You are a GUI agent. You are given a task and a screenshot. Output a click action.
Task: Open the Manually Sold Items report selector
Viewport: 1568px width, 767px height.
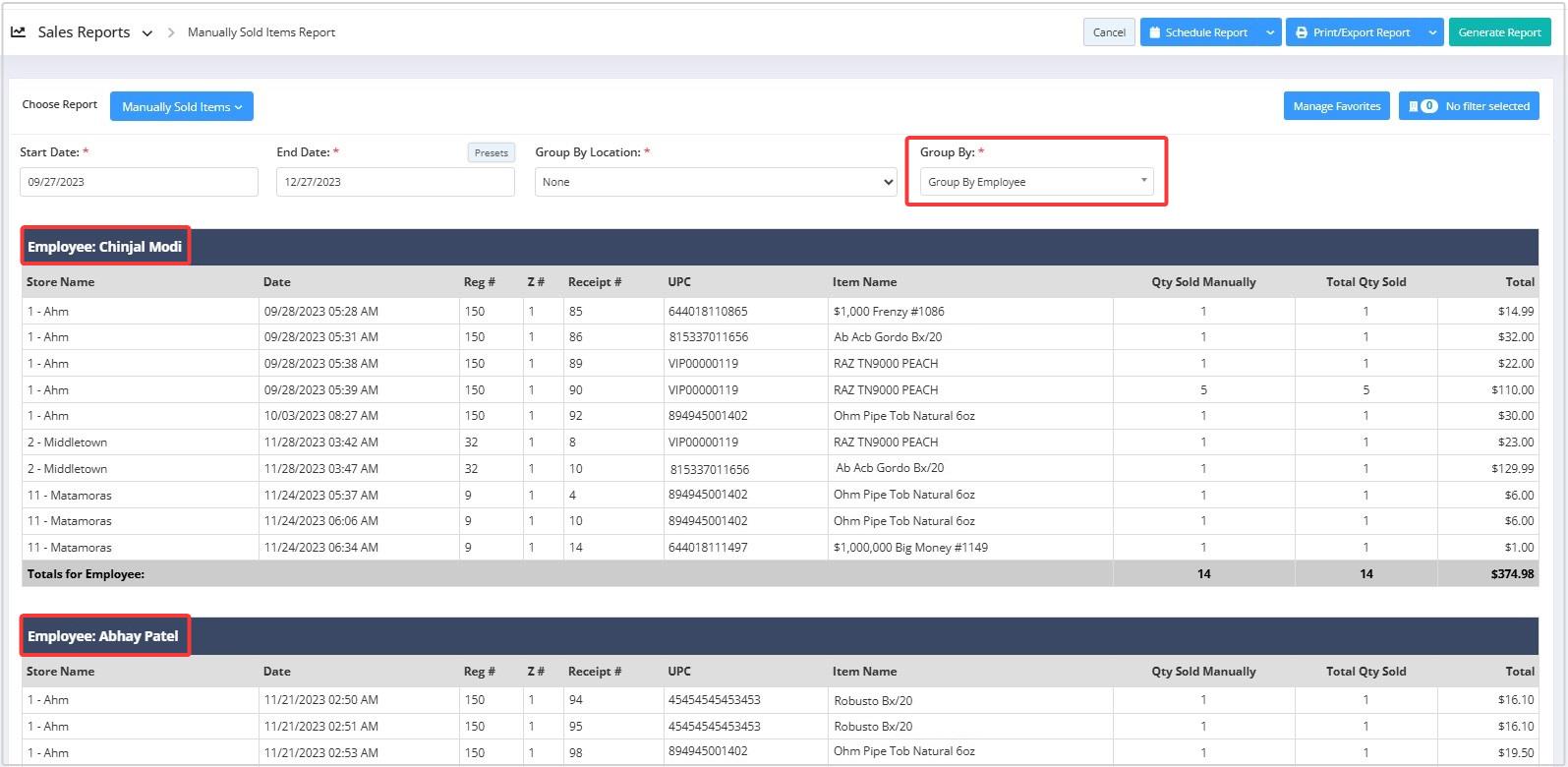pos(182,106)
